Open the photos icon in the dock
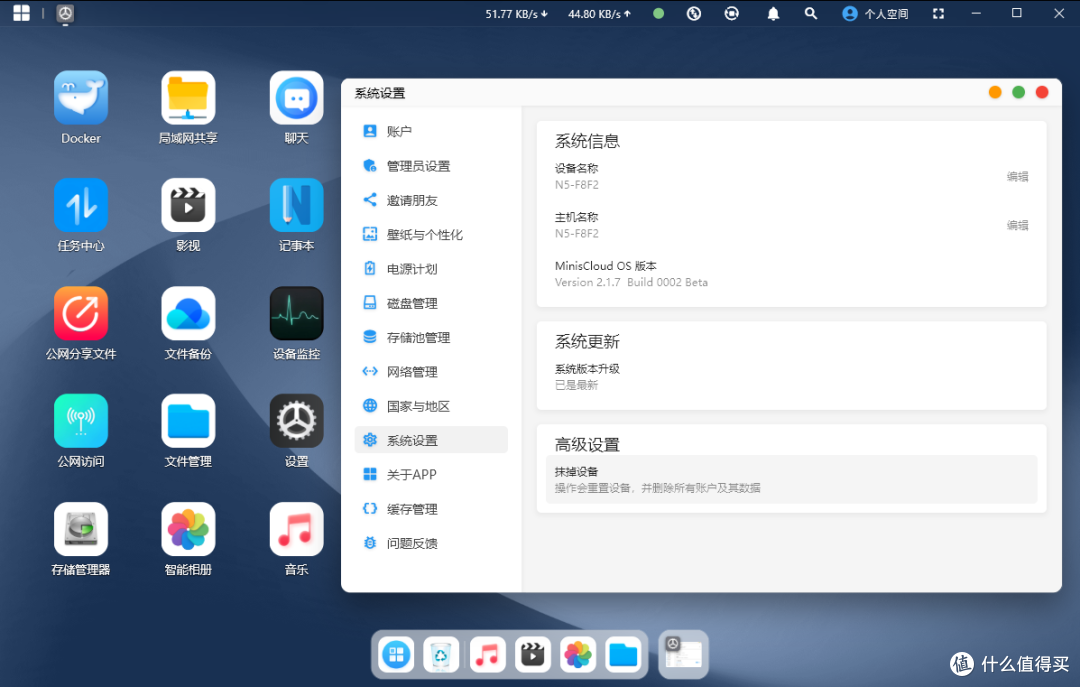The image size is (1080, 687). click(x=578, y=655)
